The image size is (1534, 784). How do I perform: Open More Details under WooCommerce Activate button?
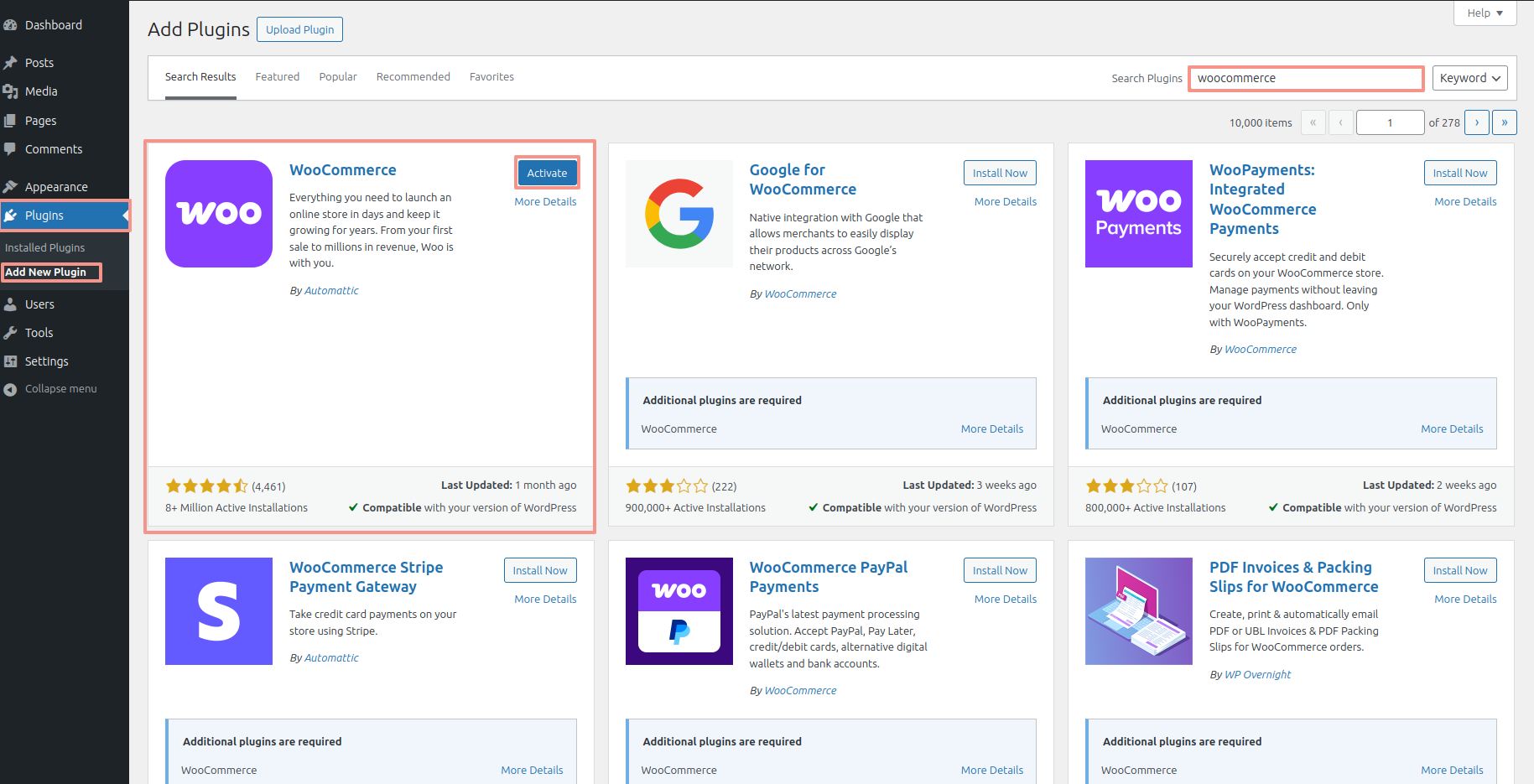[x=545, y=202]
